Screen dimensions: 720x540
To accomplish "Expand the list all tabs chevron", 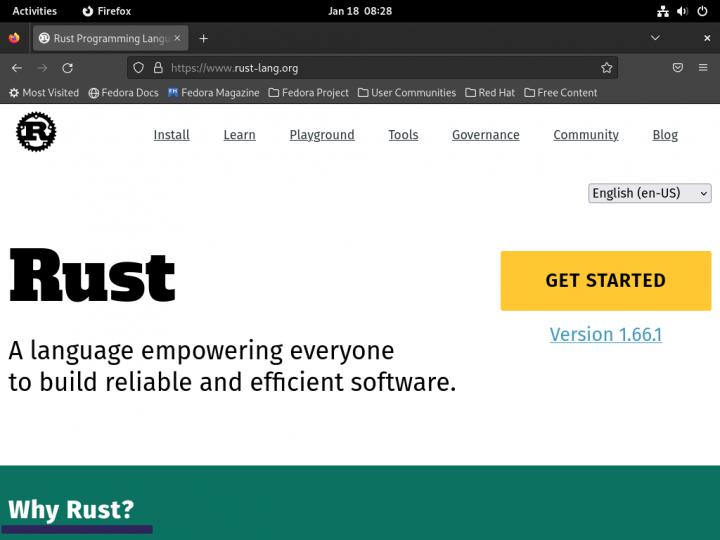I will click(655, 38).
